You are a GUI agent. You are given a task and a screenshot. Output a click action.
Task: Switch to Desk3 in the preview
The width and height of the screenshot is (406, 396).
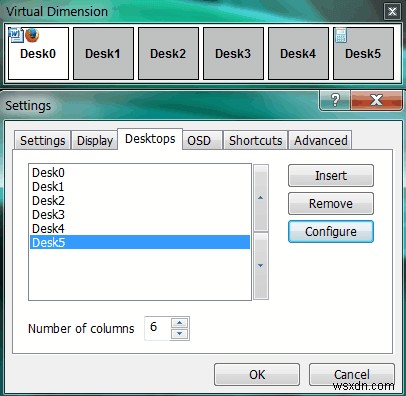233,54
